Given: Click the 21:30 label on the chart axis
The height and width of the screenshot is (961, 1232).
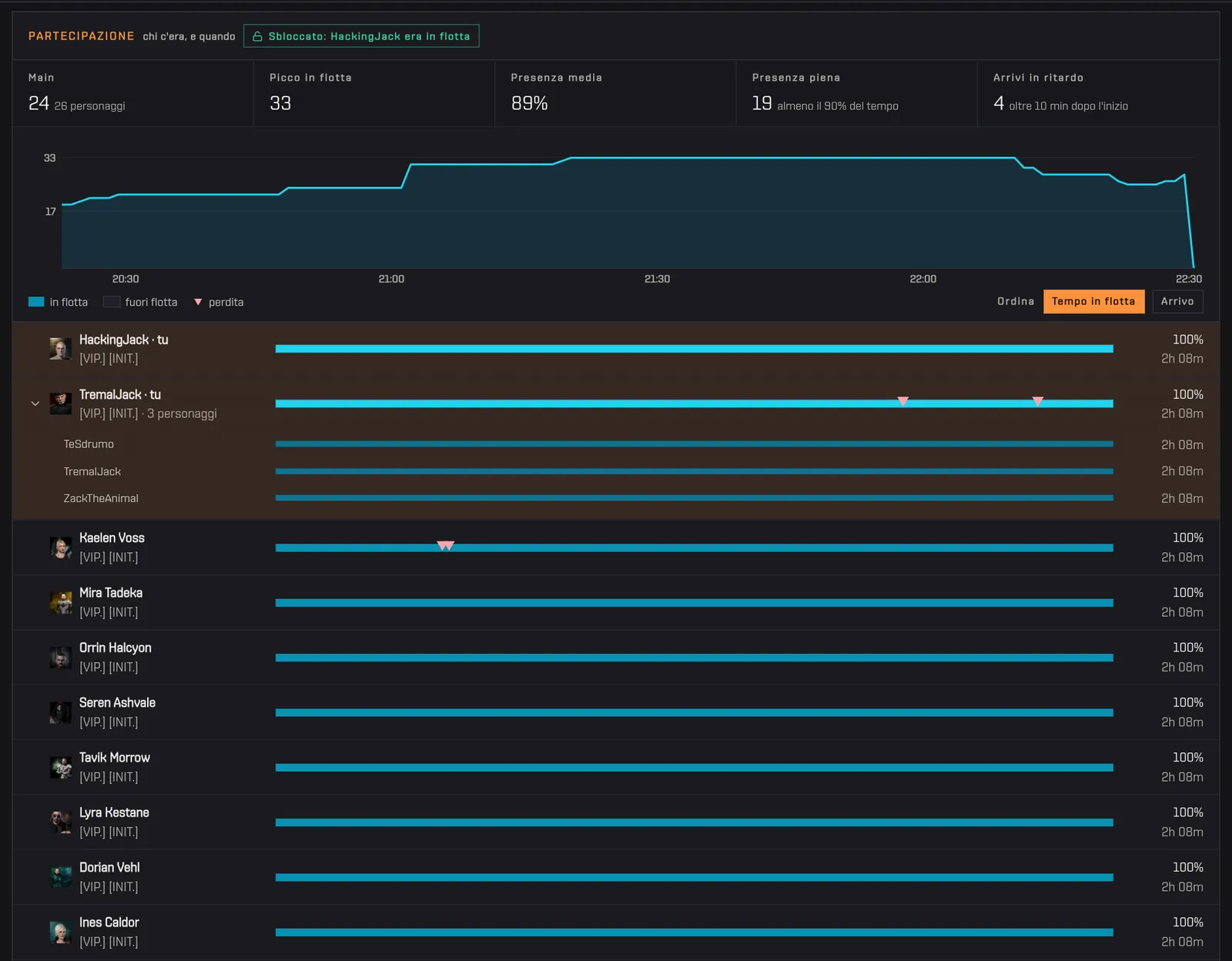Looking at the screenshot, I should pos(657,279).
